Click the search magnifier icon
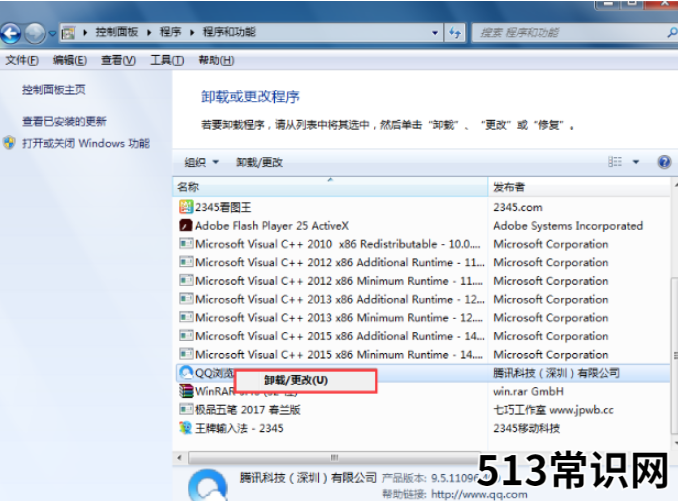The image size is (678, 501). pos(672,32)
